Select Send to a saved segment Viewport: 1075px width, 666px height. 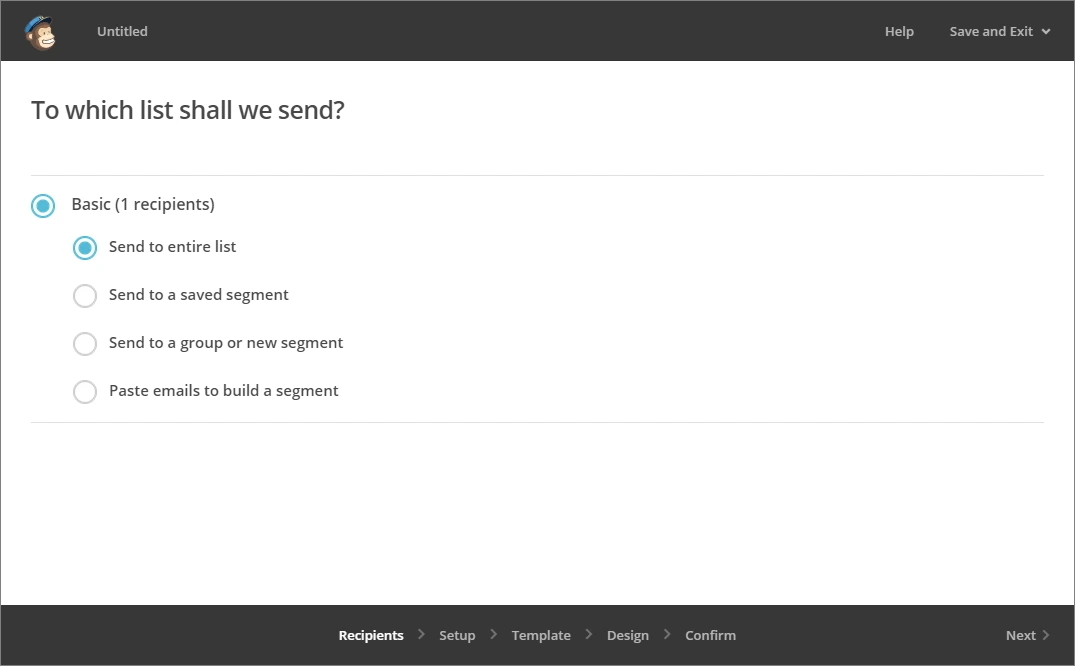(85, 296)
